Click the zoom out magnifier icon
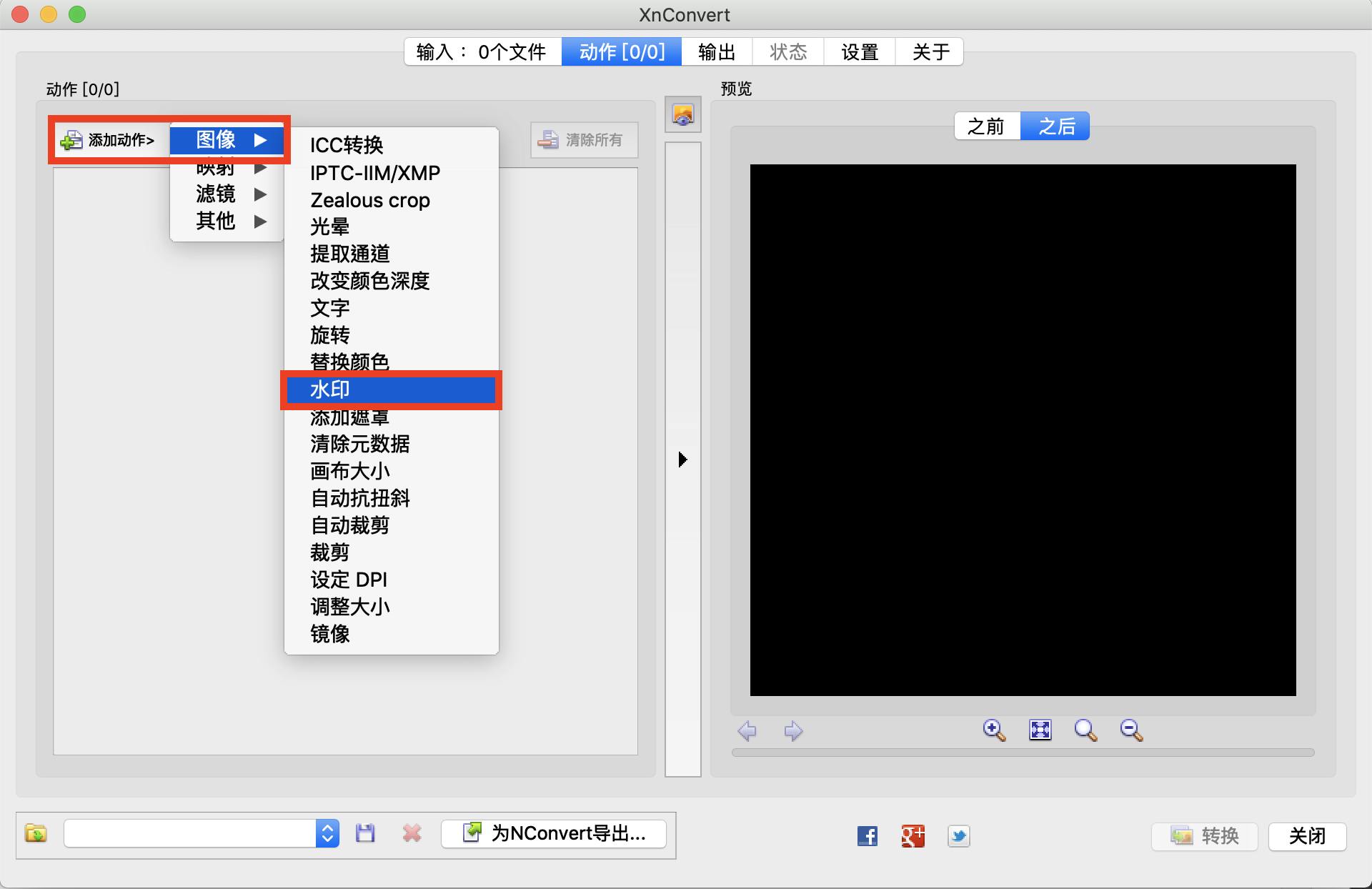Image resolution: width=1372 pixels, height=889 pixels. click(x=1131, y=730)
